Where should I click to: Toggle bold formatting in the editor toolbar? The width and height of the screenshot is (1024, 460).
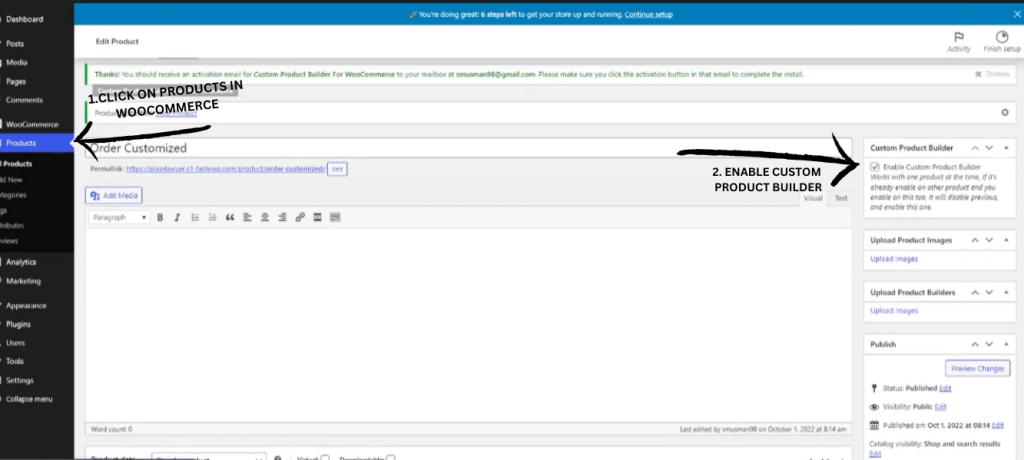tap(160, 218)
